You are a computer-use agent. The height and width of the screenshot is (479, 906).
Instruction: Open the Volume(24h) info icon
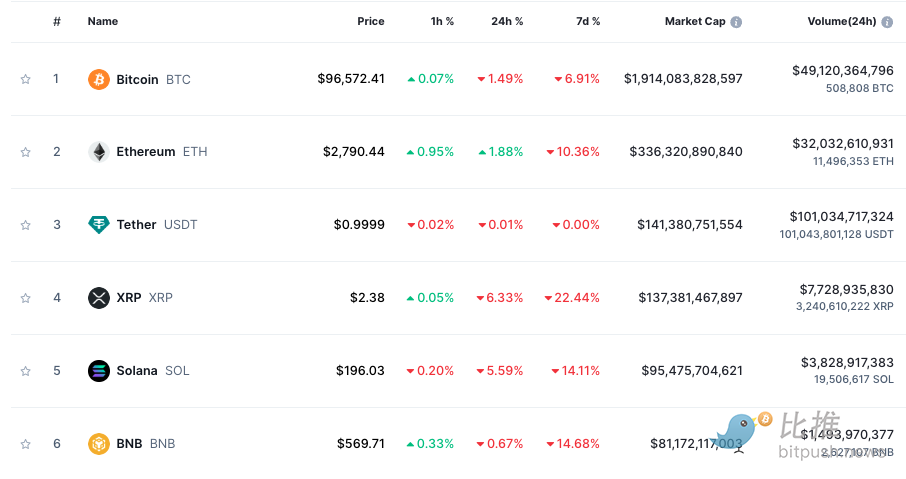(x=886, y=22)
